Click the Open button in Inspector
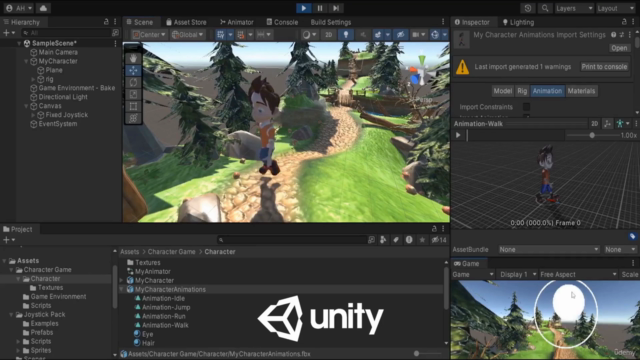The height and width of the screenshot is (360, 640). tap(619, 48)
